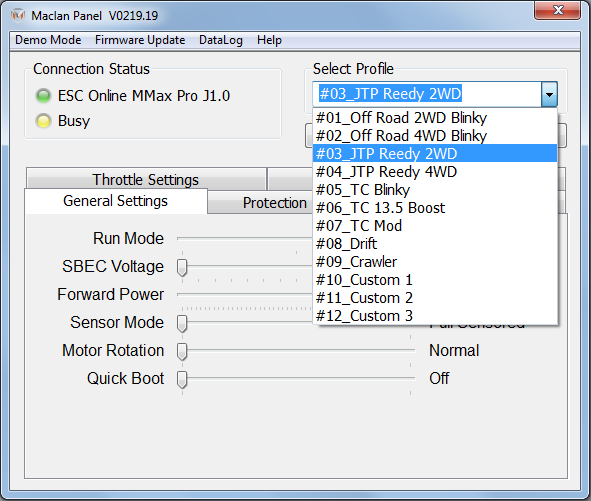Choose profile #01_Off Road 2WD Blinky
The width and height of the screenshot is (591, 501).
point(435,118)
